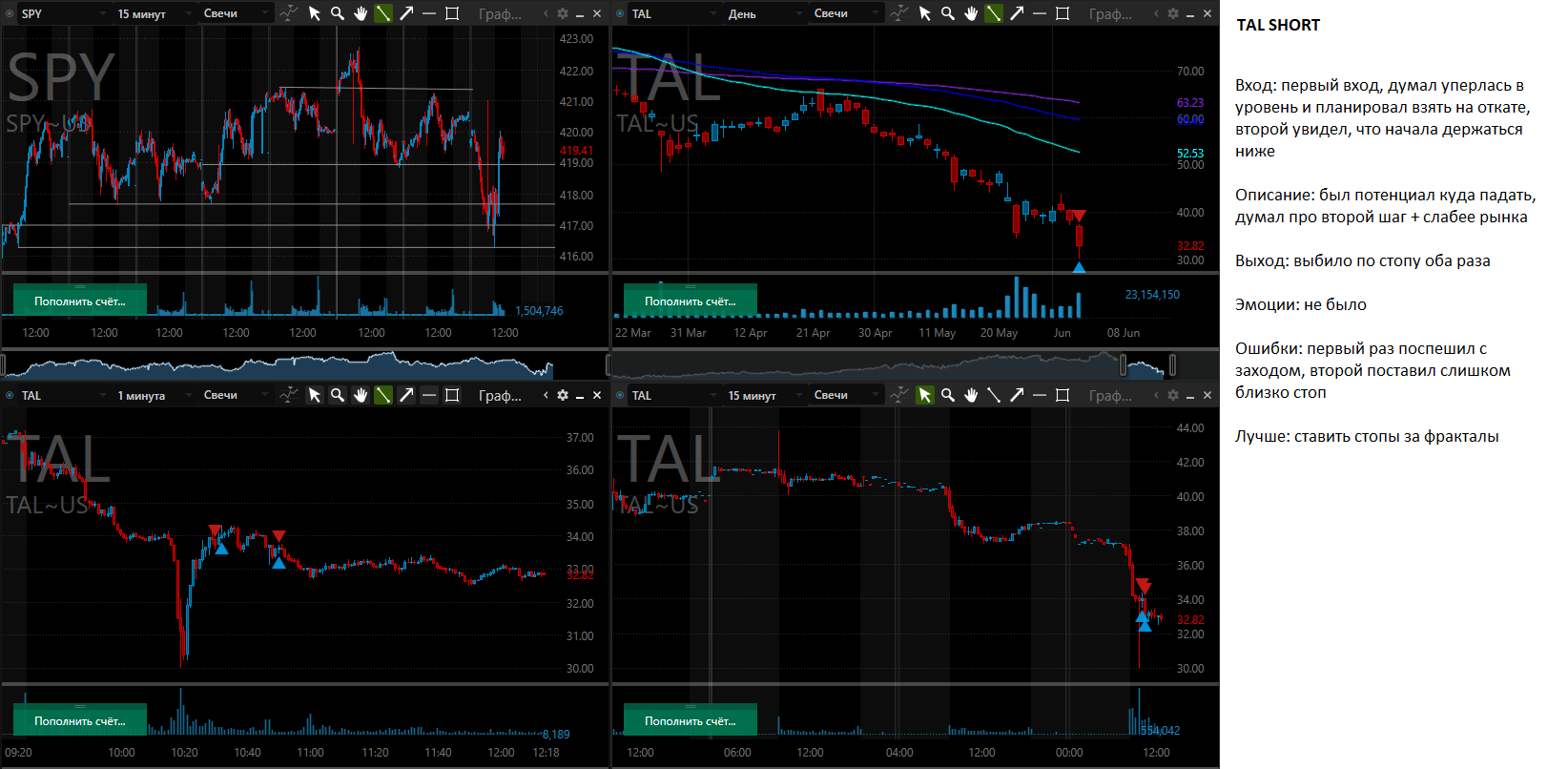The height and width of the screenshot is (769, 1568).
Task: Open settings gear of SPY chart
Action: click(x=563, y=13)
